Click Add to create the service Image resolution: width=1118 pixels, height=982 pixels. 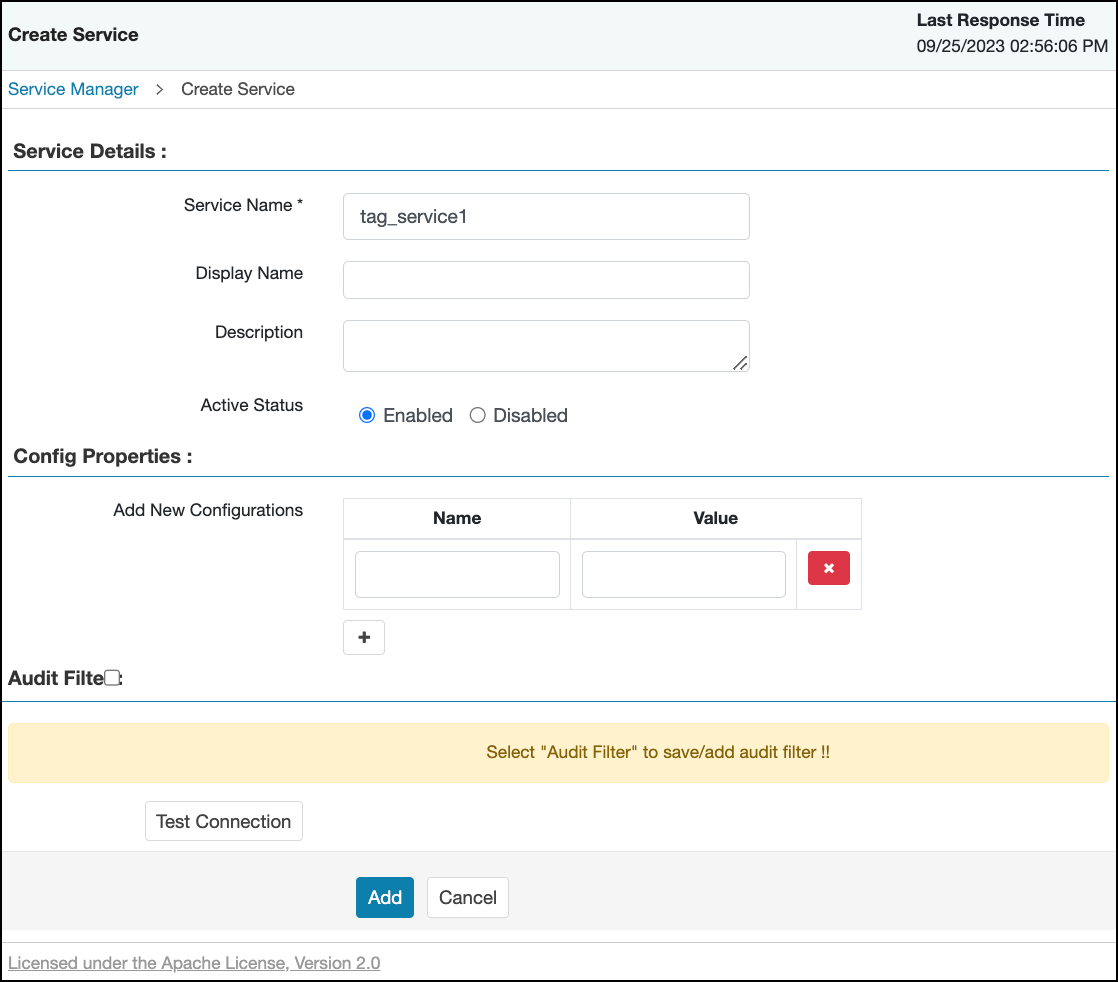pos(384,898)
